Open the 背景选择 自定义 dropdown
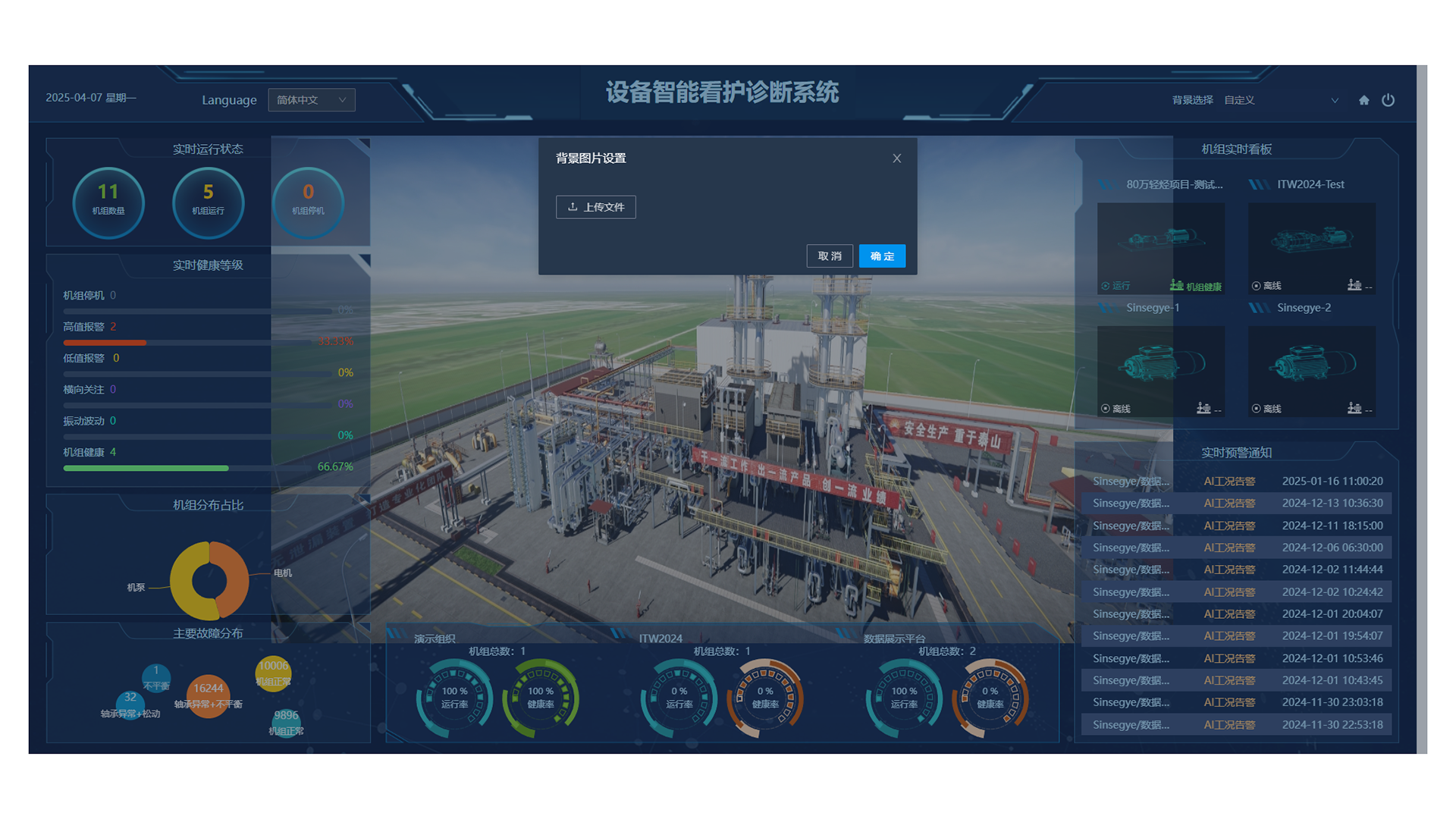The height and width of the screenshot is (819, 1456). point(1282,100)
